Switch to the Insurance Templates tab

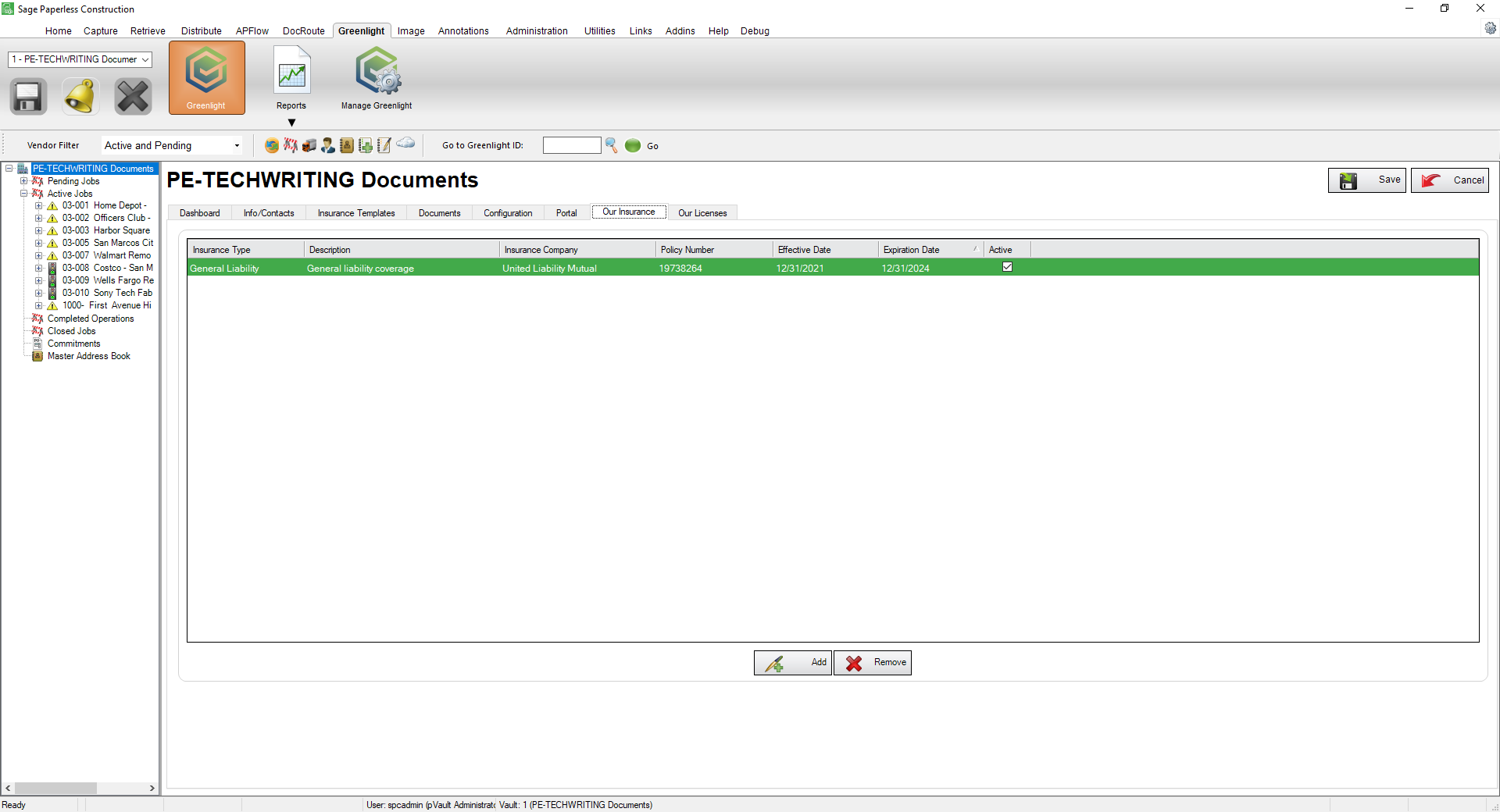356,213
